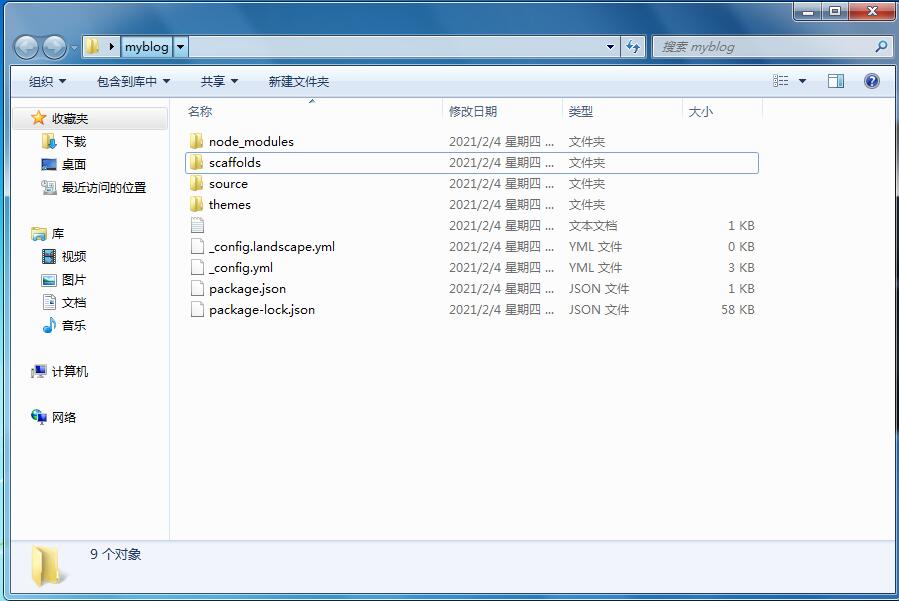Click the source folder name

[x=228, y=184]
